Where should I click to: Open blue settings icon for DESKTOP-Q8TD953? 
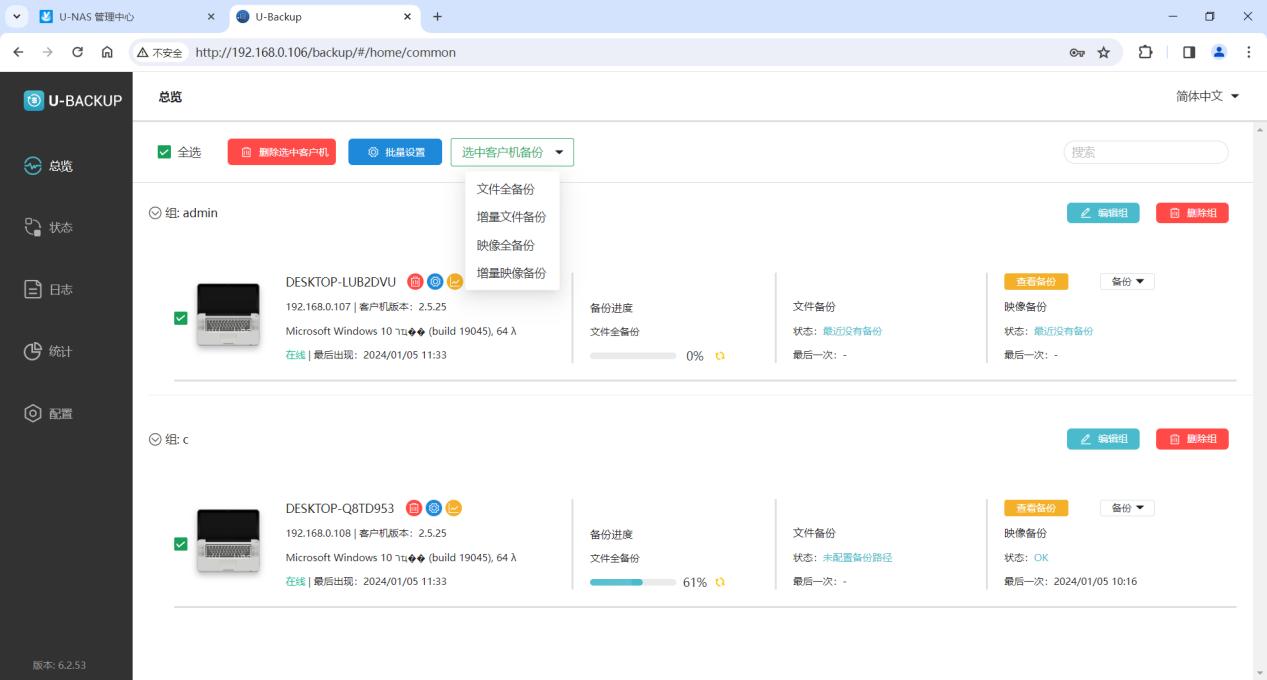point(435,508)
